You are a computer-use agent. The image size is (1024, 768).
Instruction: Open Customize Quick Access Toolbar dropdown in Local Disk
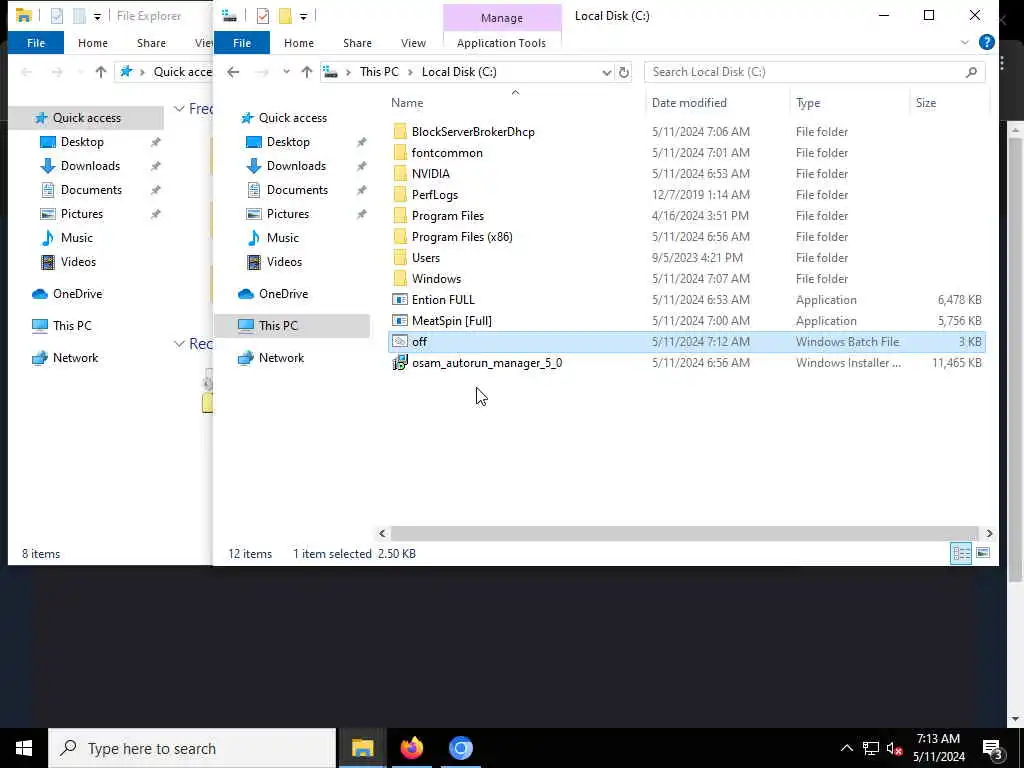point(303,16)
